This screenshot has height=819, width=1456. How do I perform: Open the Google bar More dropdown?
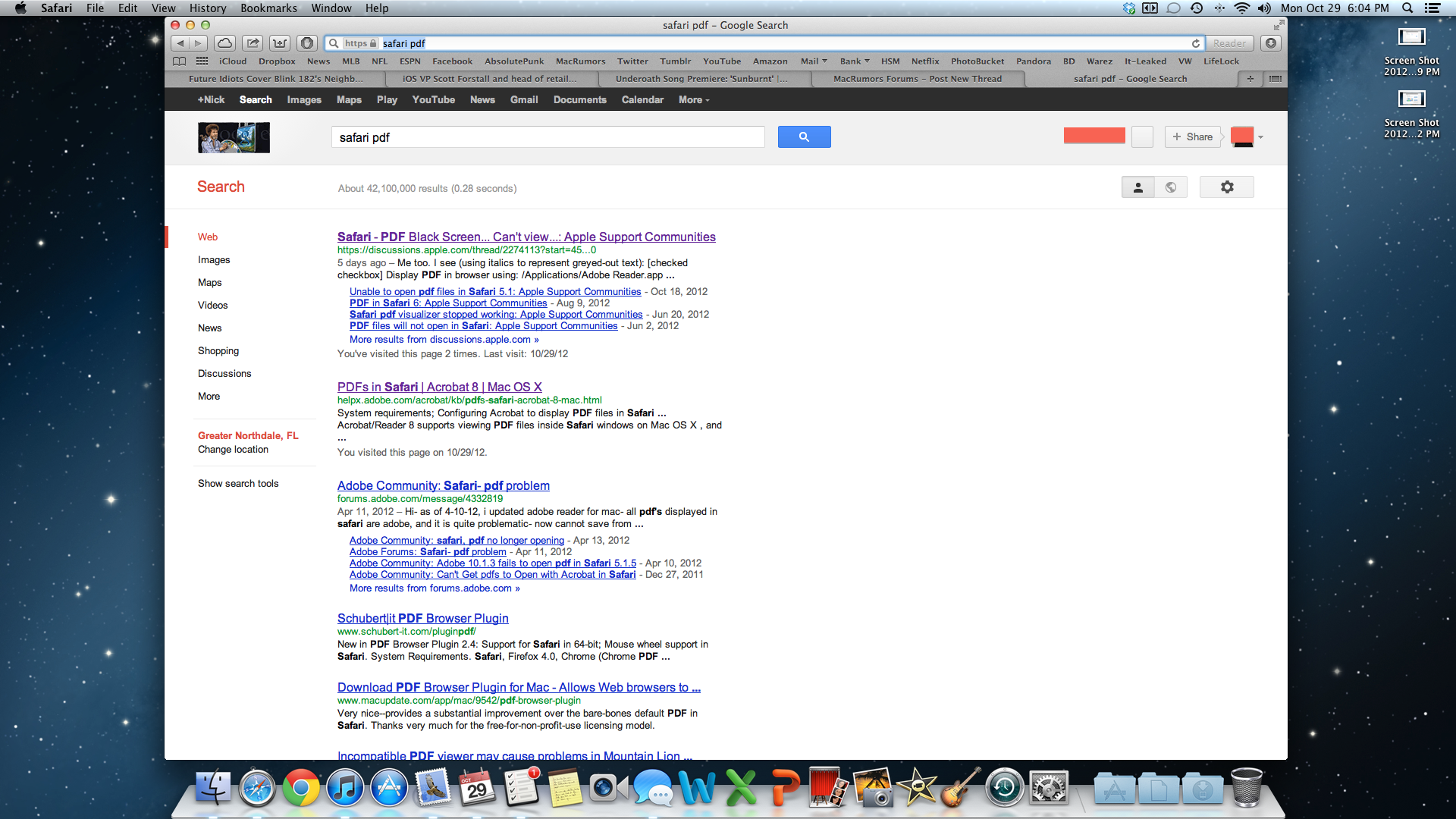(694, 100)
